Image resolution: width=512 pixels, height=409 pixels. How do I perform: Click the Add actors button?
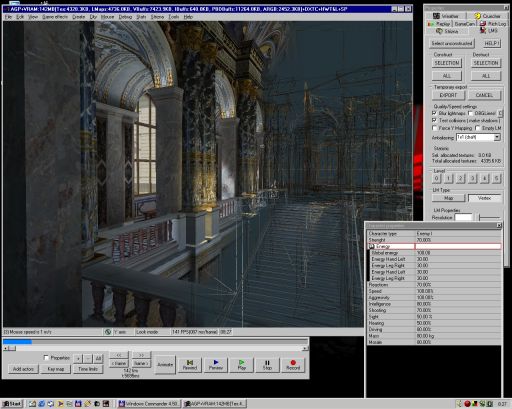tap(23, 369)
